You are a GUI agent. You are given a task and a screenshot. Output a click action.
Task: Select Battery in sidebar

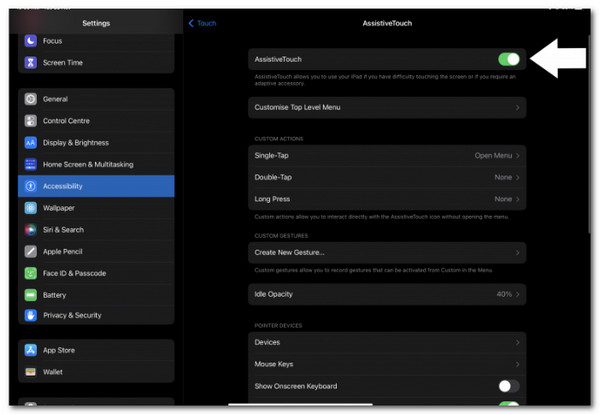pyautogui.click(x=96, y=295)
